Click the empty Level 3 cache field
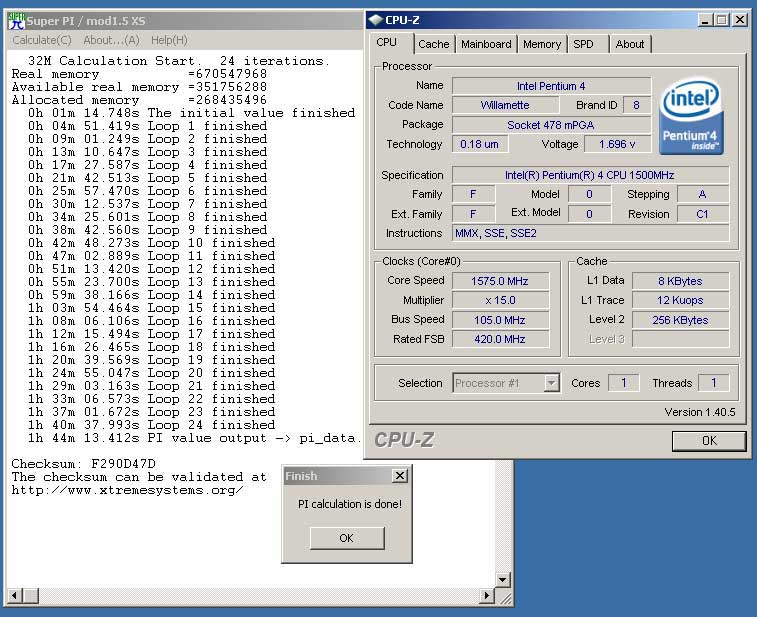Image resolution: width=757 pixels, height=617 pixels. (680, 339)
